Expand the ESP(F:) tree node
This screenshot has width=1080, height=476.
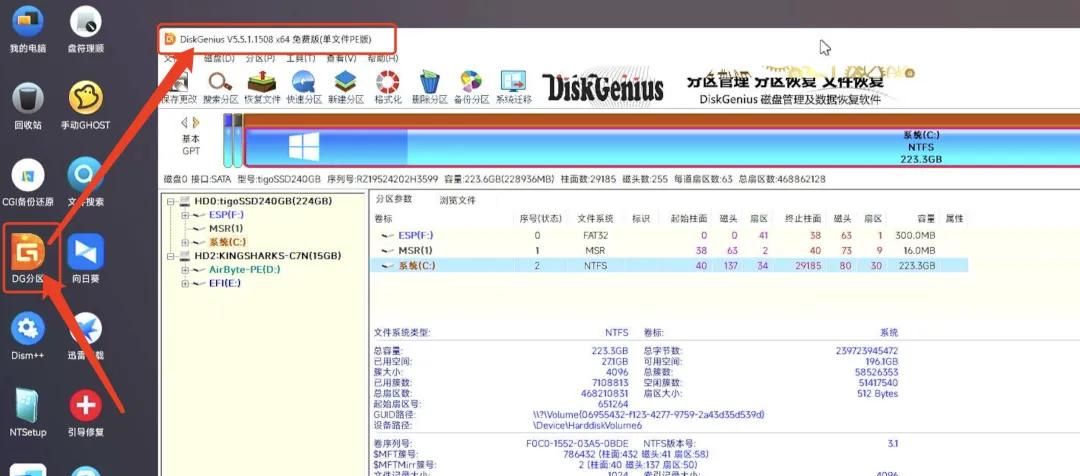click(185, 215)
